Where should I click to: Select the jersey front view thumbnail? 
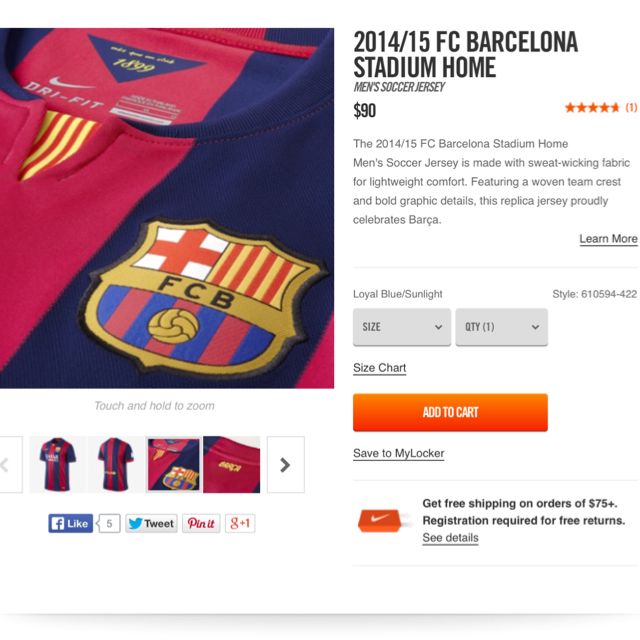(x=58, y=464)
